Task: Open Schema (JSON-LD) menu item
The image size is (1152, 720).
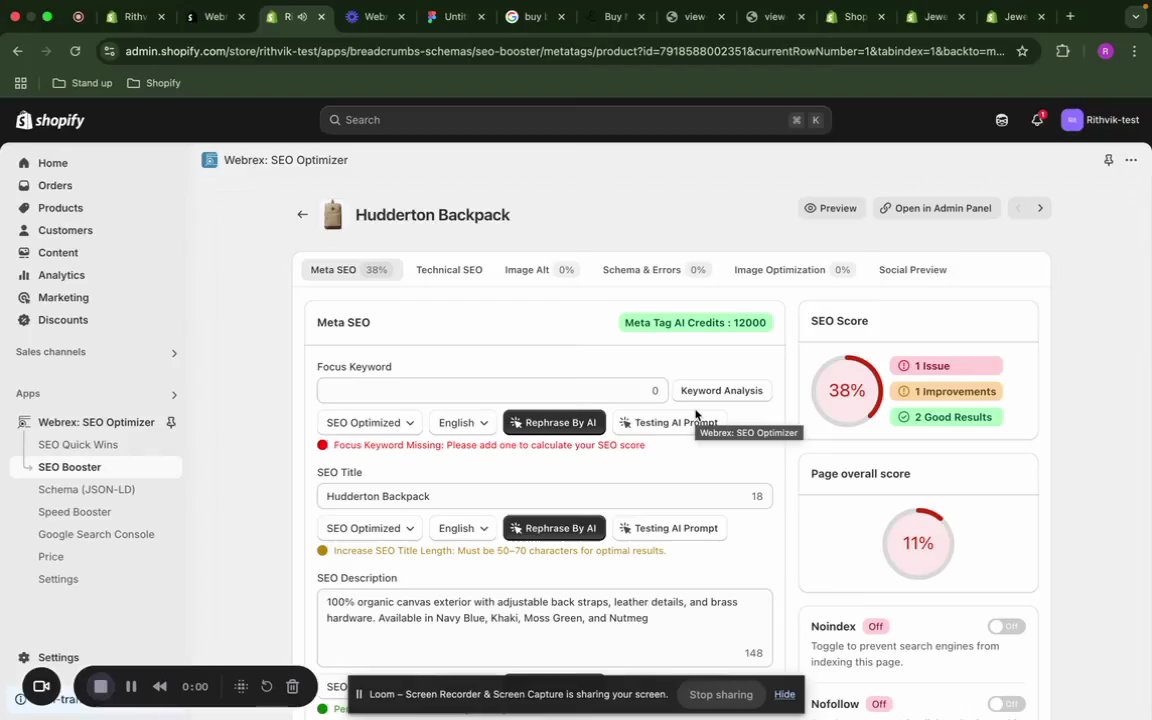Action: click(x=86, y=489)
